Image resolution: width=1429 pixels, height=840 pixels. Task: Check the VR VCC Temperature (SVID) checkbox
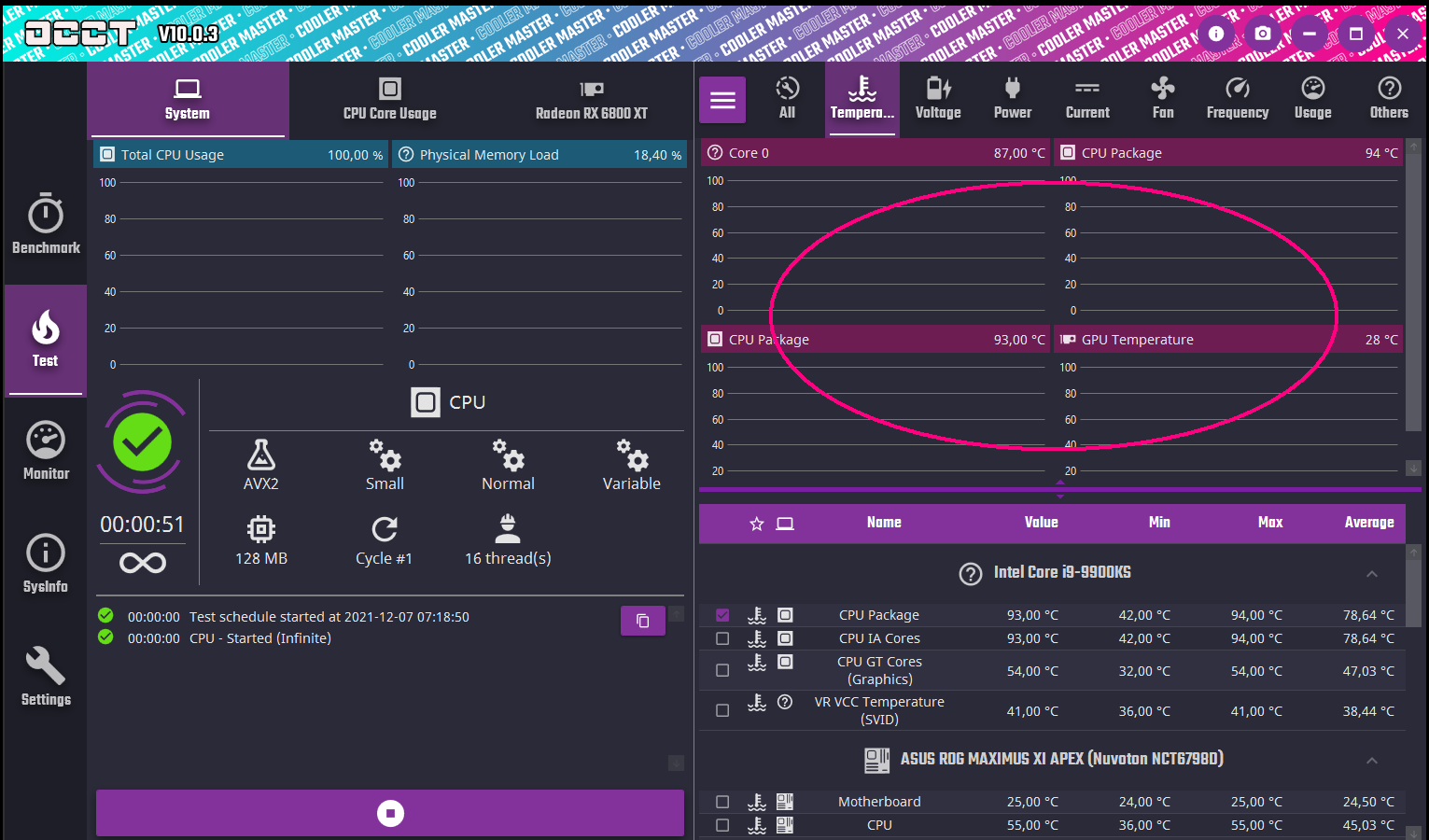click(722, 710)
